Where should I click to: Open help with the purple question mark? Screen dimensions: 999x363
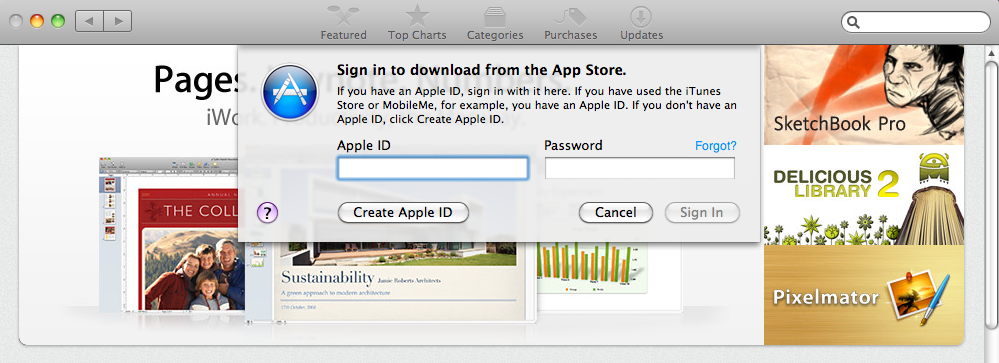(x=268, y=212)
